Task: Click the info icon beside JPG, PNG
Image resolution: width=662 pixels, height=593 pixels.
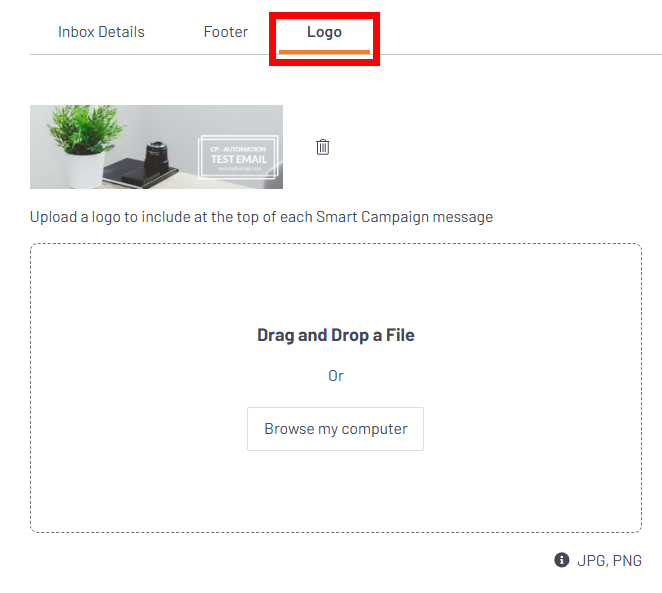Action: coord(562,560)
